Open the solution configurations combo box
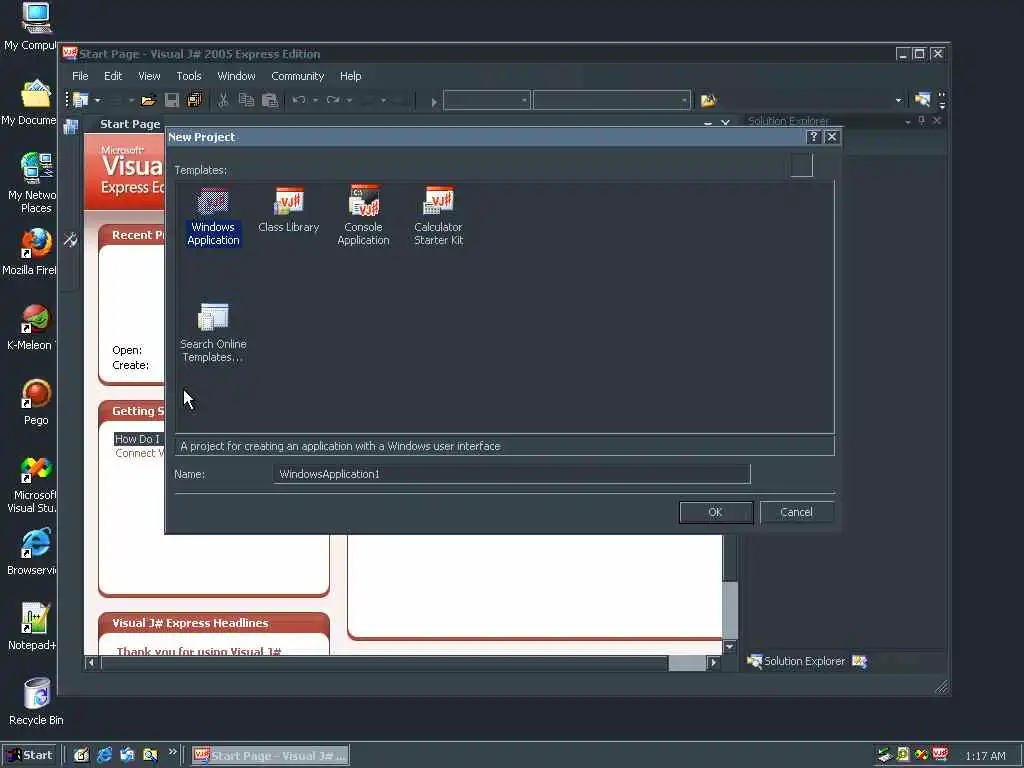Screen dimensions: 1024x768 (487, 100)
